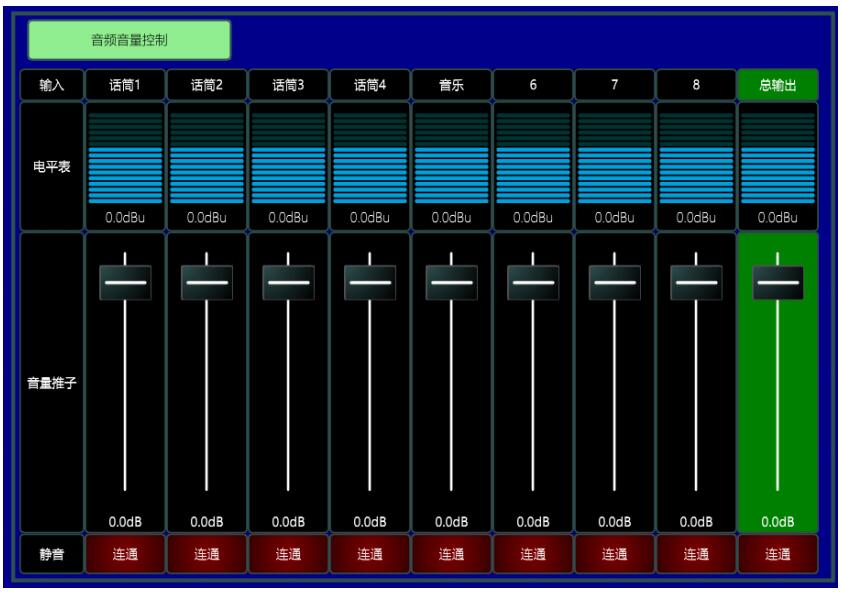Select the green 总输出 header
The height and width of the screenshot is (592, 842).
778,85
